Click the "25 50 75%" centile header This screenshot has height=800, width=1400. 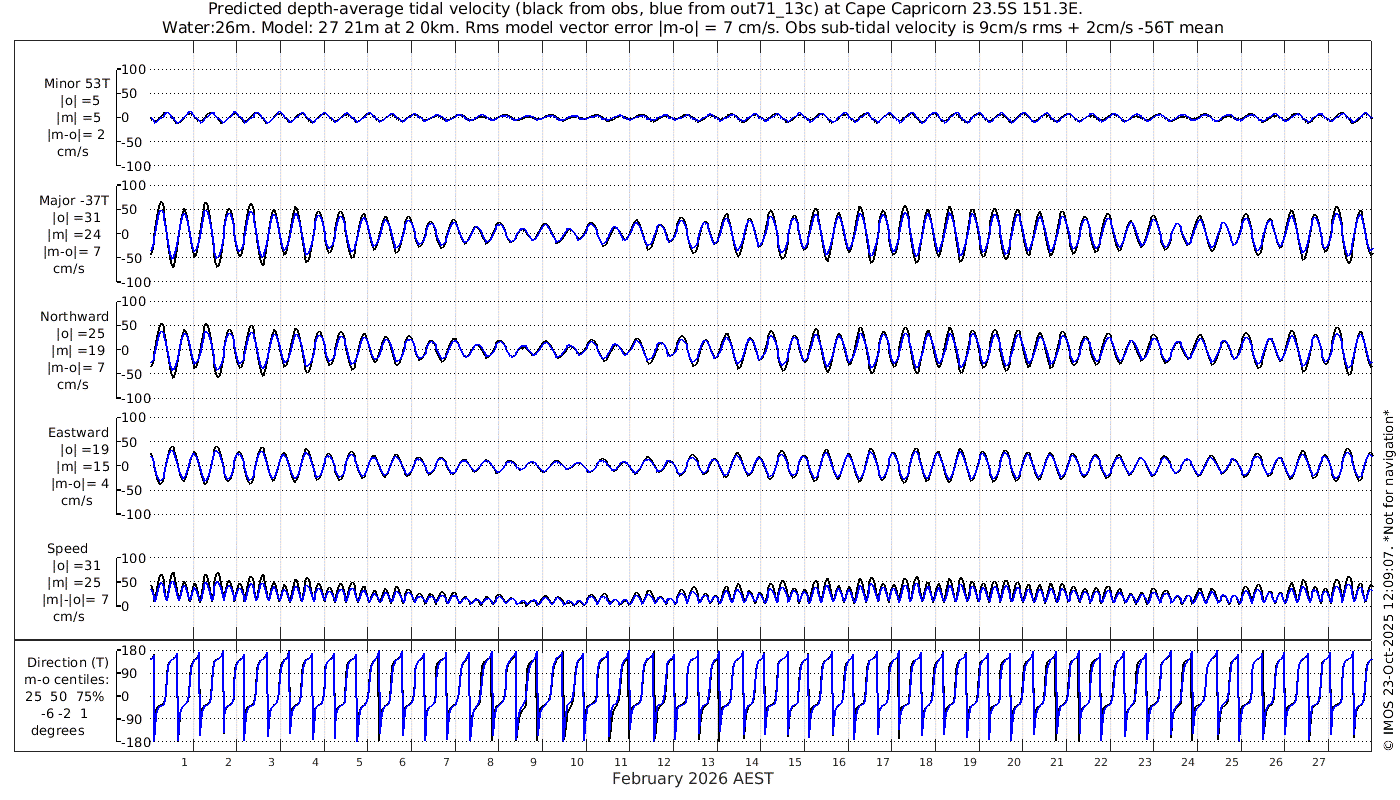point(65,695)
